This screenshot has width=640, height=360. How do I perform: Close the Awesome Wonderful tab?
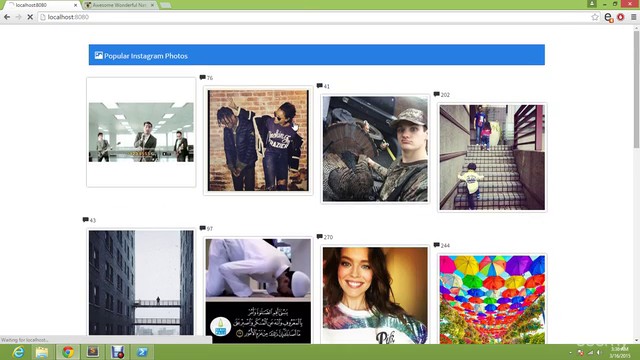click(153, 5)
